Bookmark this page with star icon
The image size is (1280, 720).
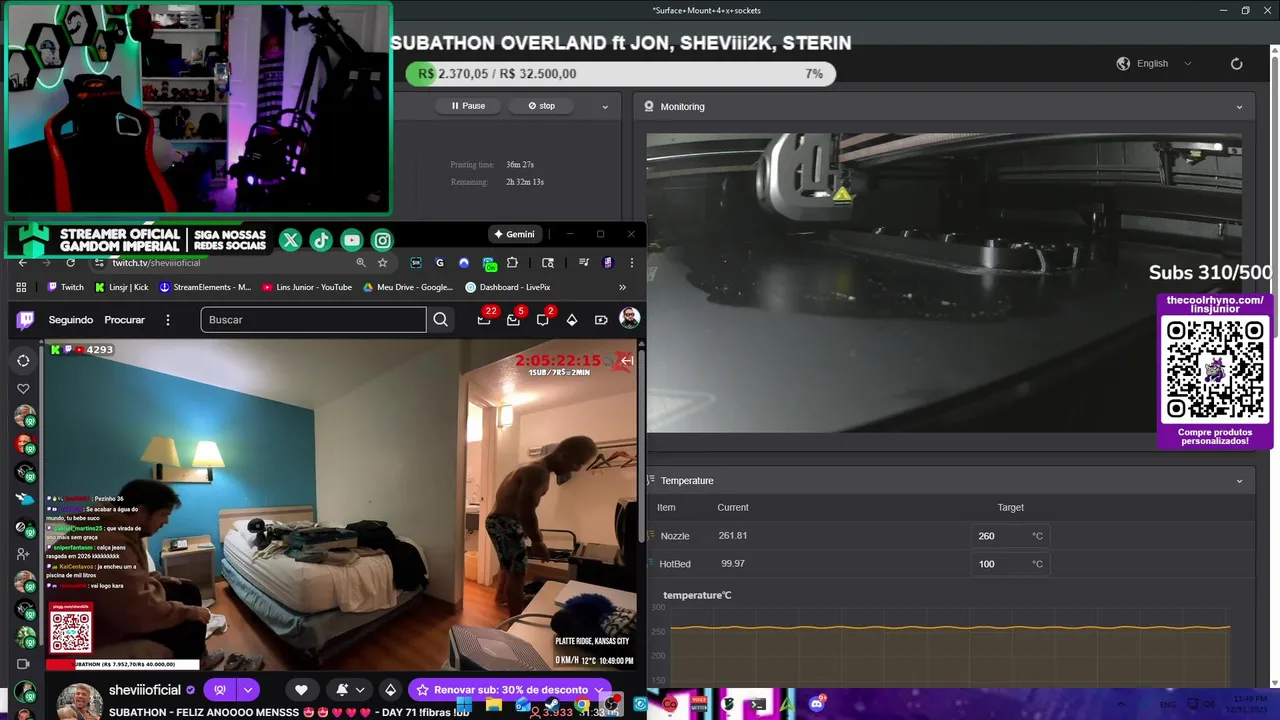(382, 263)
